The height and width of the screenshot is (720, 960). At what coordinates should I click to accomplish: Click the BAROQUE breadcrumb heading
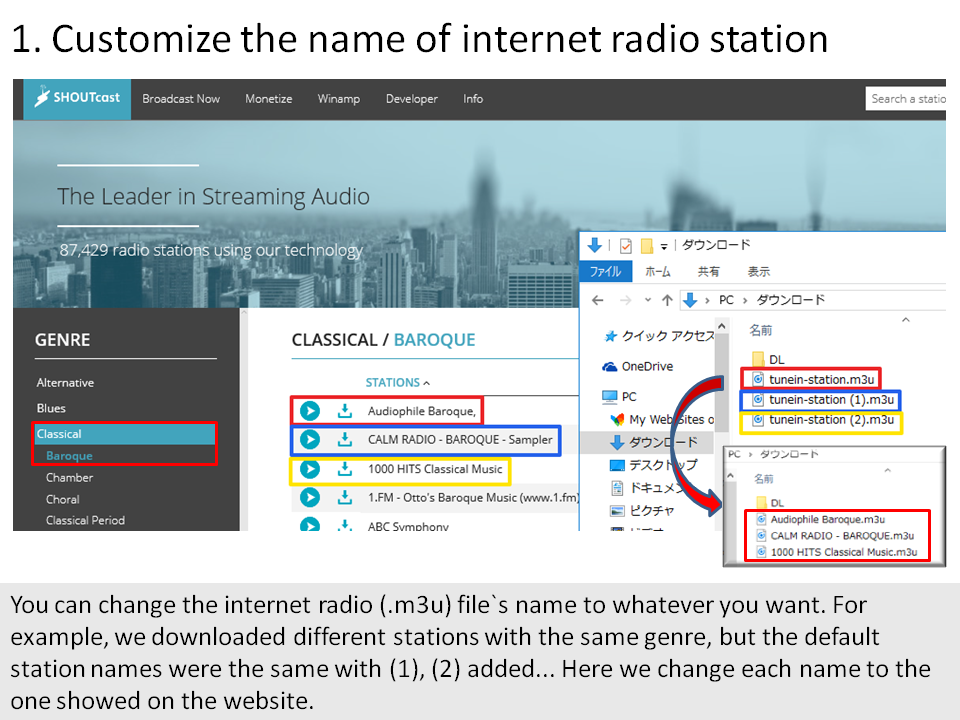434,340
